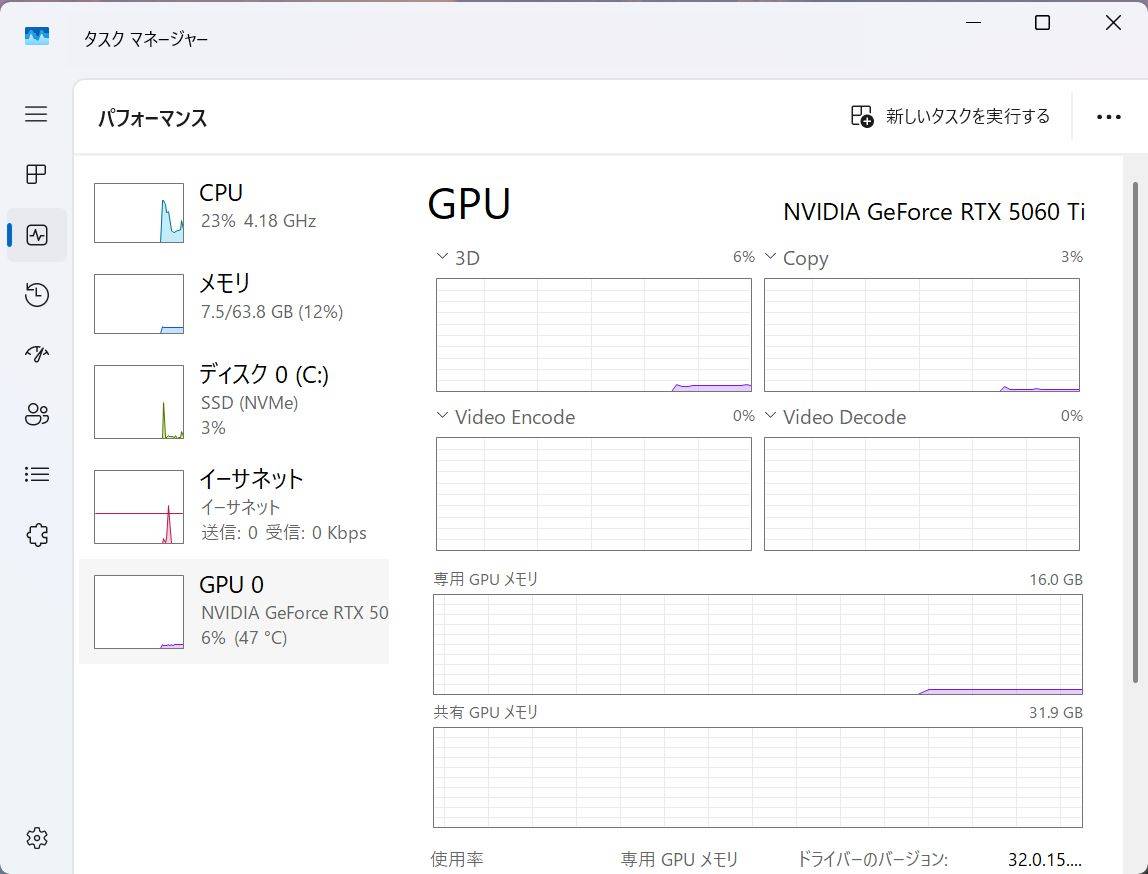The height and width of the screenshot is (874, 1148).
Task: Select the GPU 0 entry
Action: click(234, 611)
